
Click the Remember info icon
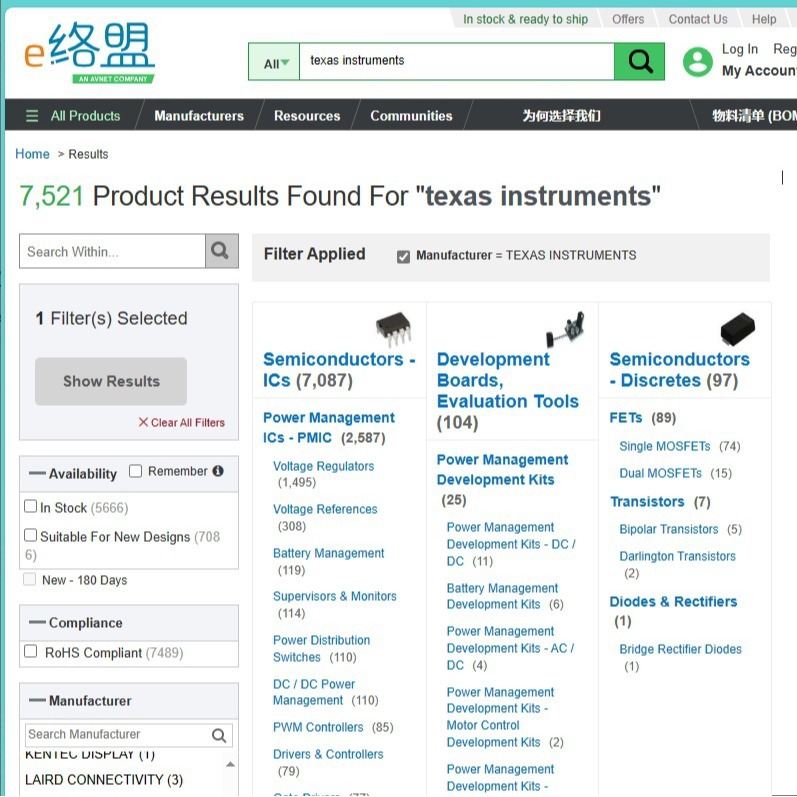(218, 471)
